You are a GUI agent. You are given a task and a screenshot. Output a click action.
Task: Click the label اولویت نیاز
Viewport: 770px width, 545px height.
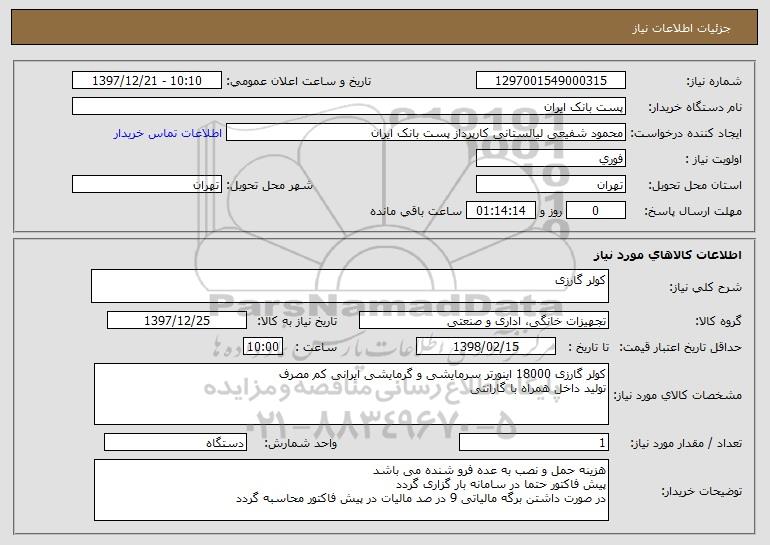pyautogui.click(x=714, y=159)
